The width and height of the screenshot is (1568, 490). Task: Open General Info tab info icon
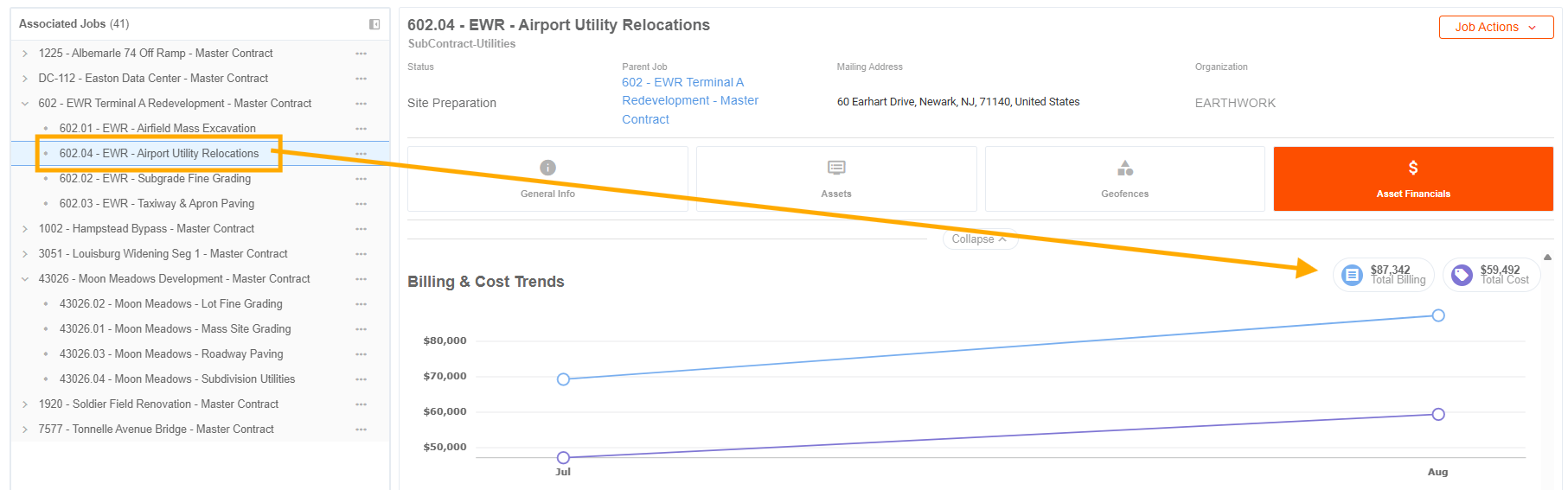[x=547, y=168]
